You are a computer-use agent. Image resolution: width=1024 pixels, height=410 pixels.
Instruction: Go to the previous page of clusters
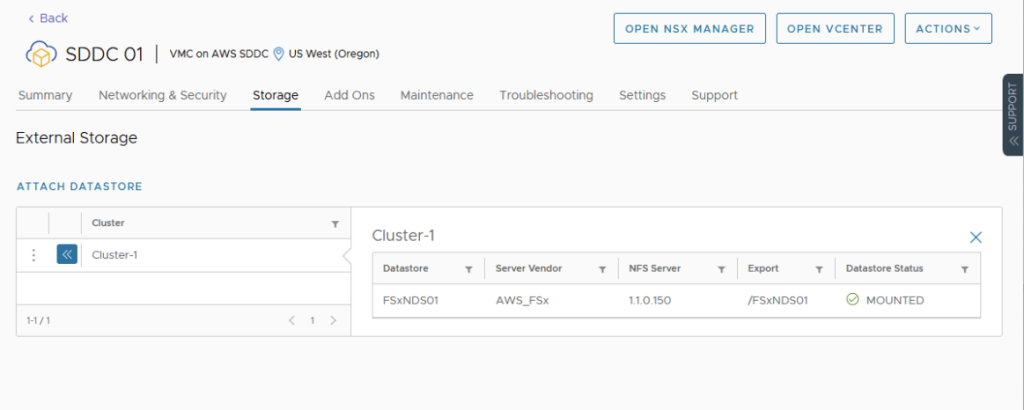click(291, 321)
